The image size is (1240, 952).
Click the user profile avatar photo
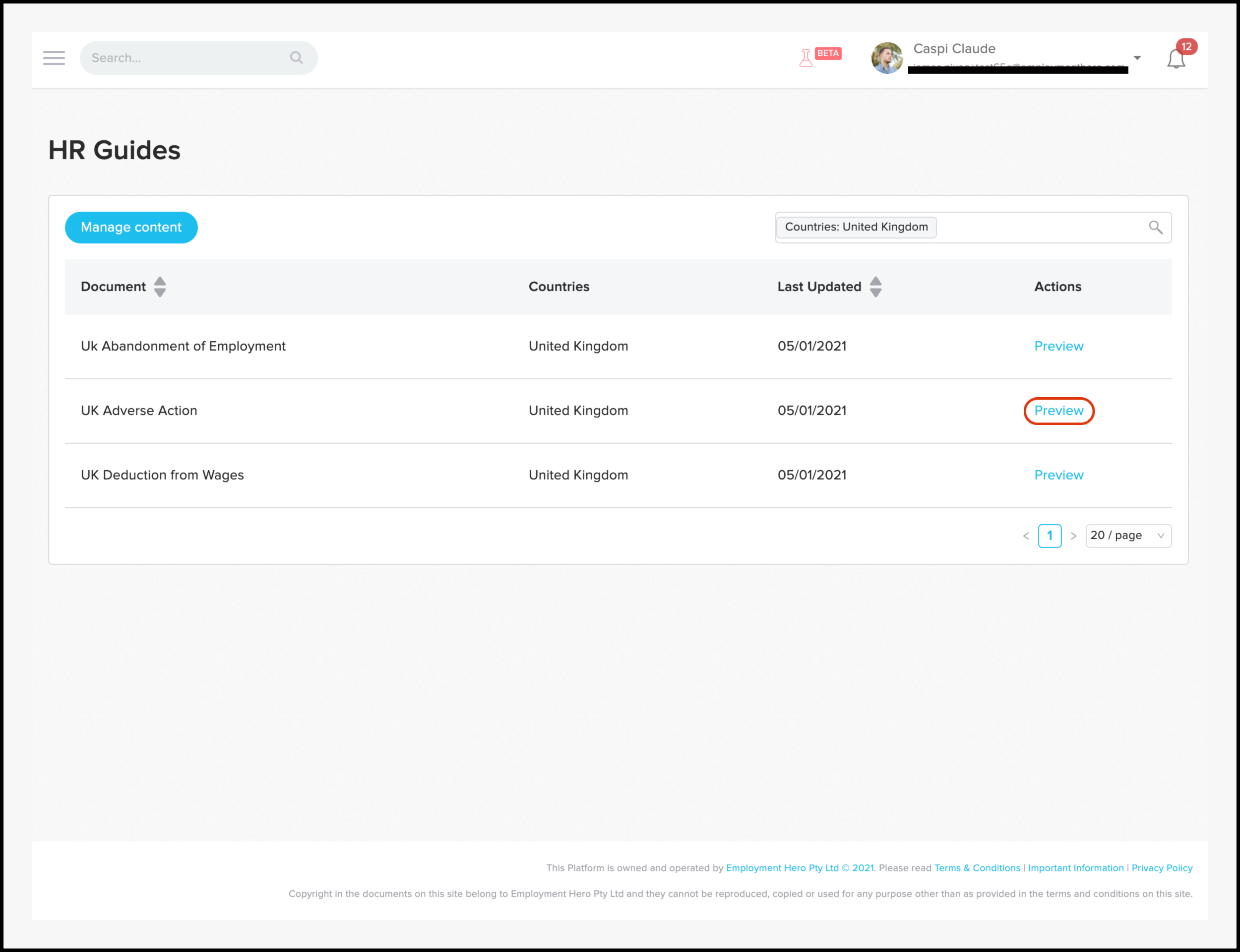[x=886, y=58]
